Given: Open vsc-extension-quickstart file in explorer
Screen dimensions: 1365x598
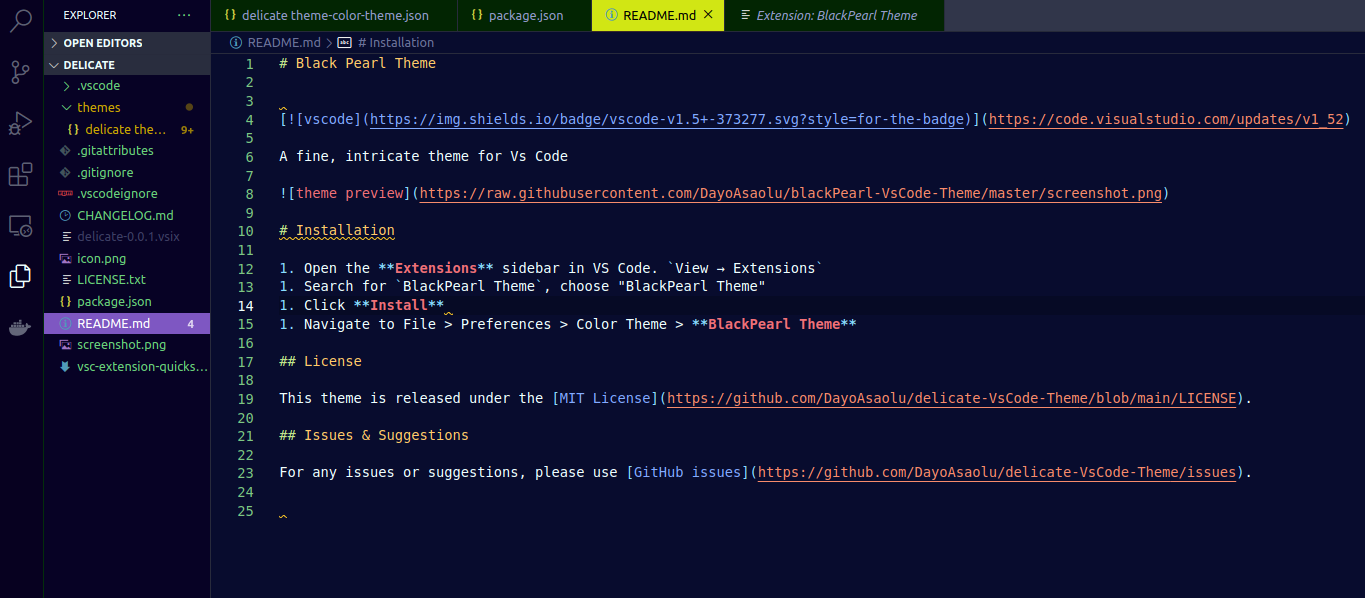Looking at the screenshot, I should pyautogui.click(x=127, y=366).
